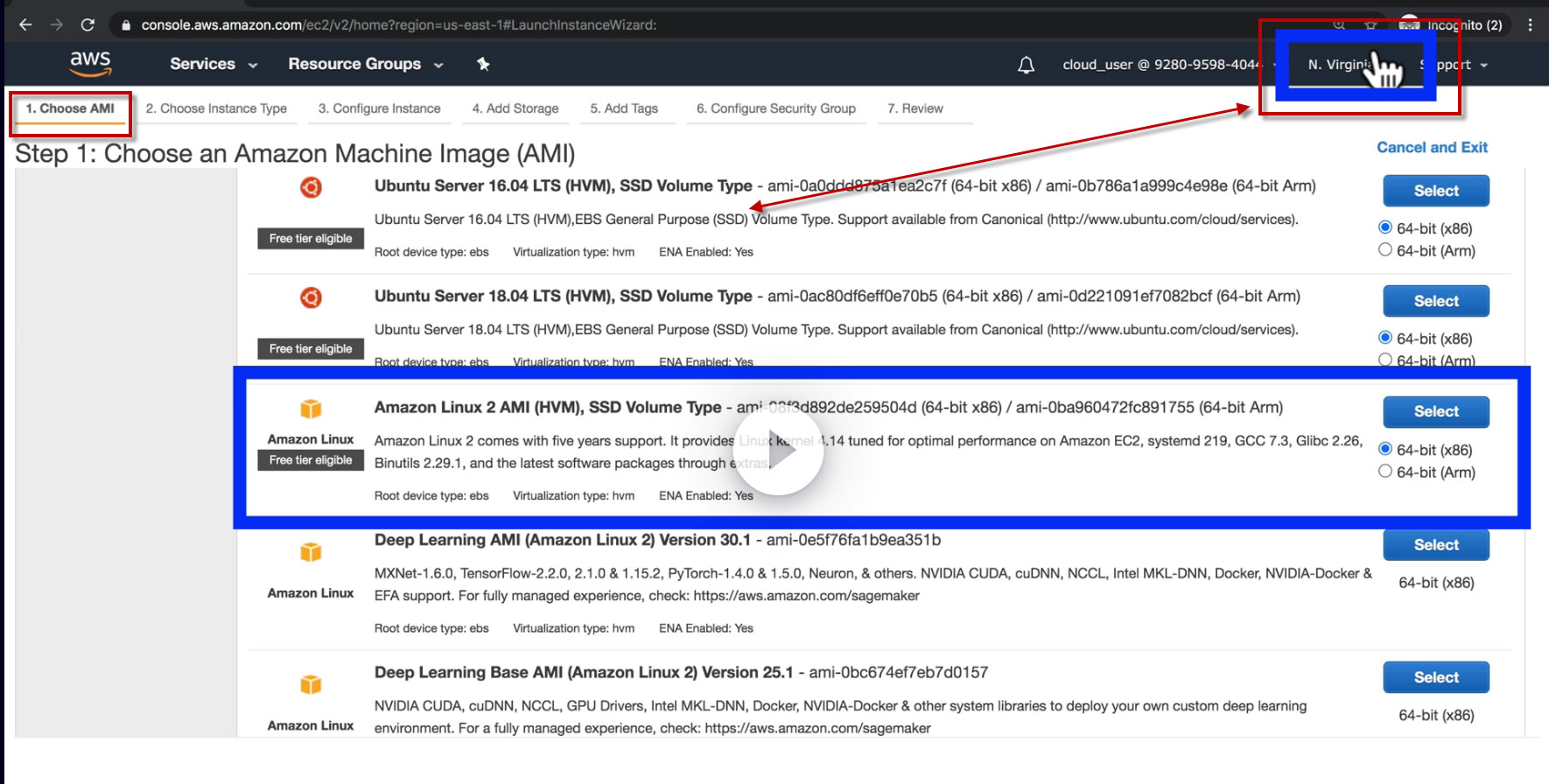Click the padlock icon in the address bar
The image size is (1549, 784).
tap(126, 25)
